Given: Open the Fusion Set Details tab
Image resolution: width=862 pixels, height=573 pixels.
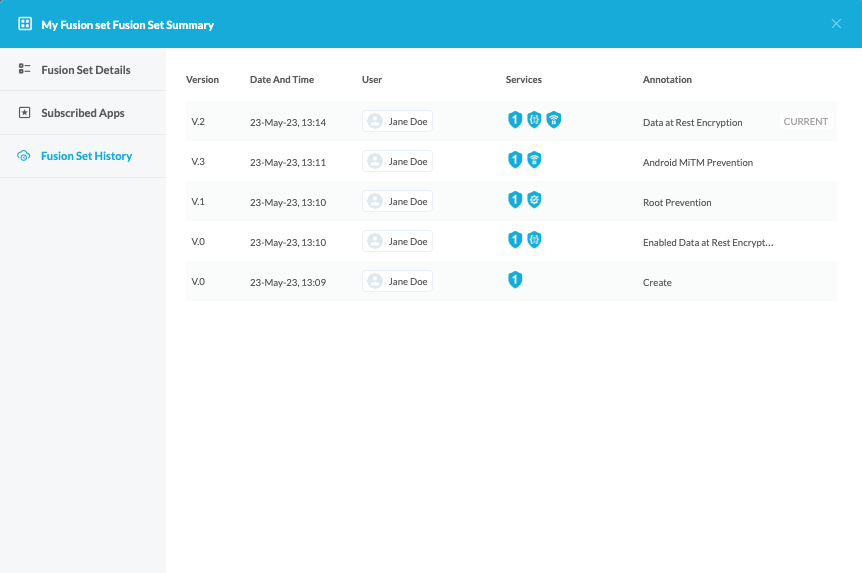Looking at the screenshot, I should coord(85,70).
